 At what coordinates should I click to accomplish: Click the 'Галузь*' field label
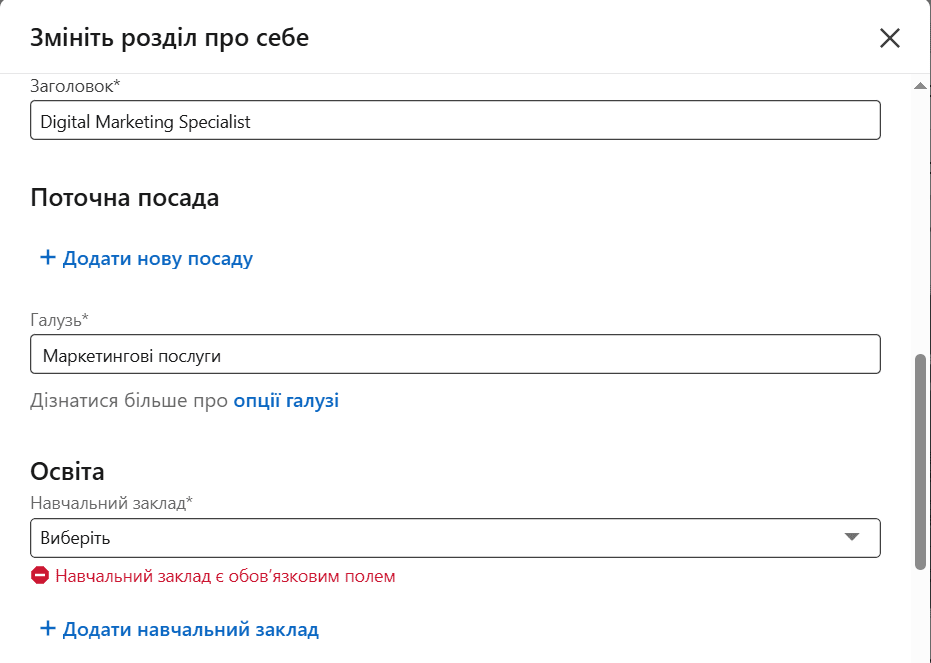[x=60, y=320]
